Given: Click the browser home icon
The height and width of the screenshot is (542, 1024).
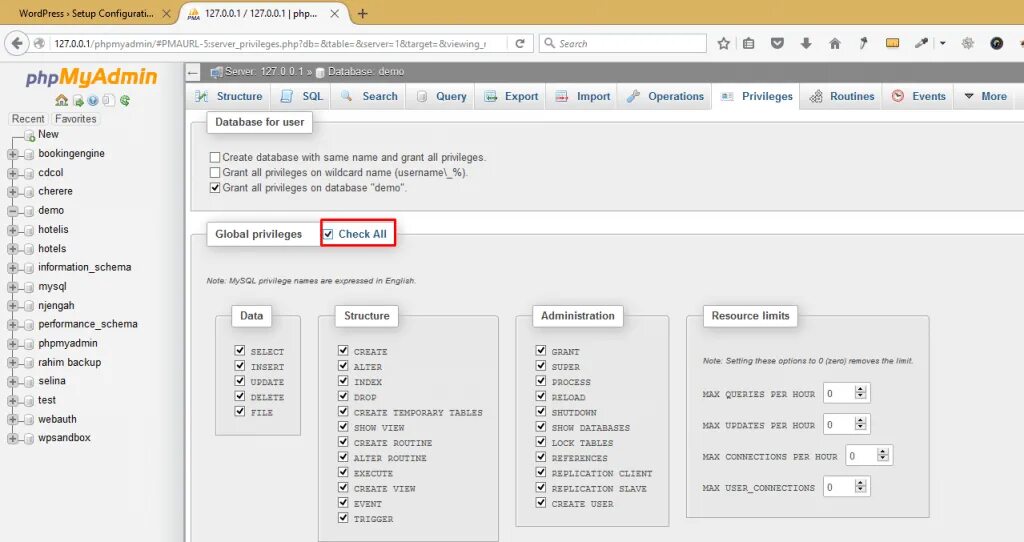Looking at the screenshot, I should [835, 44].
